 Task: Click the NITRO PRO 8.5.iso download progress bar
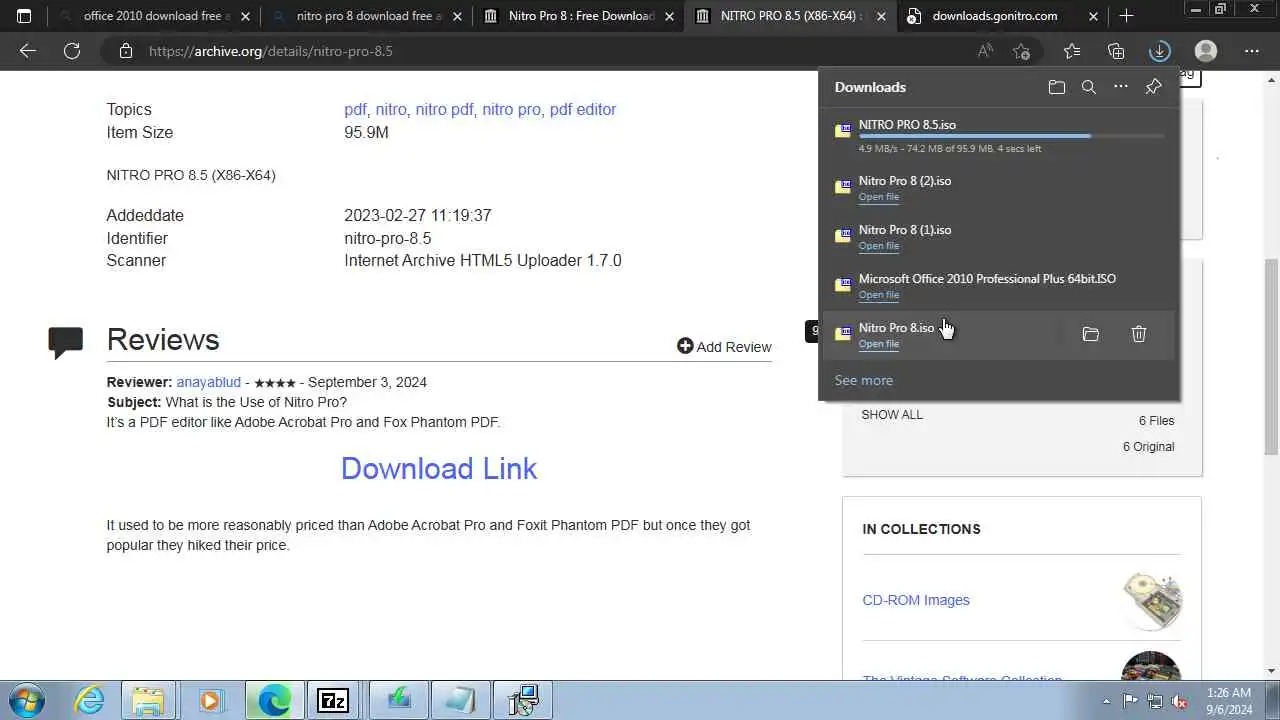1011,136
